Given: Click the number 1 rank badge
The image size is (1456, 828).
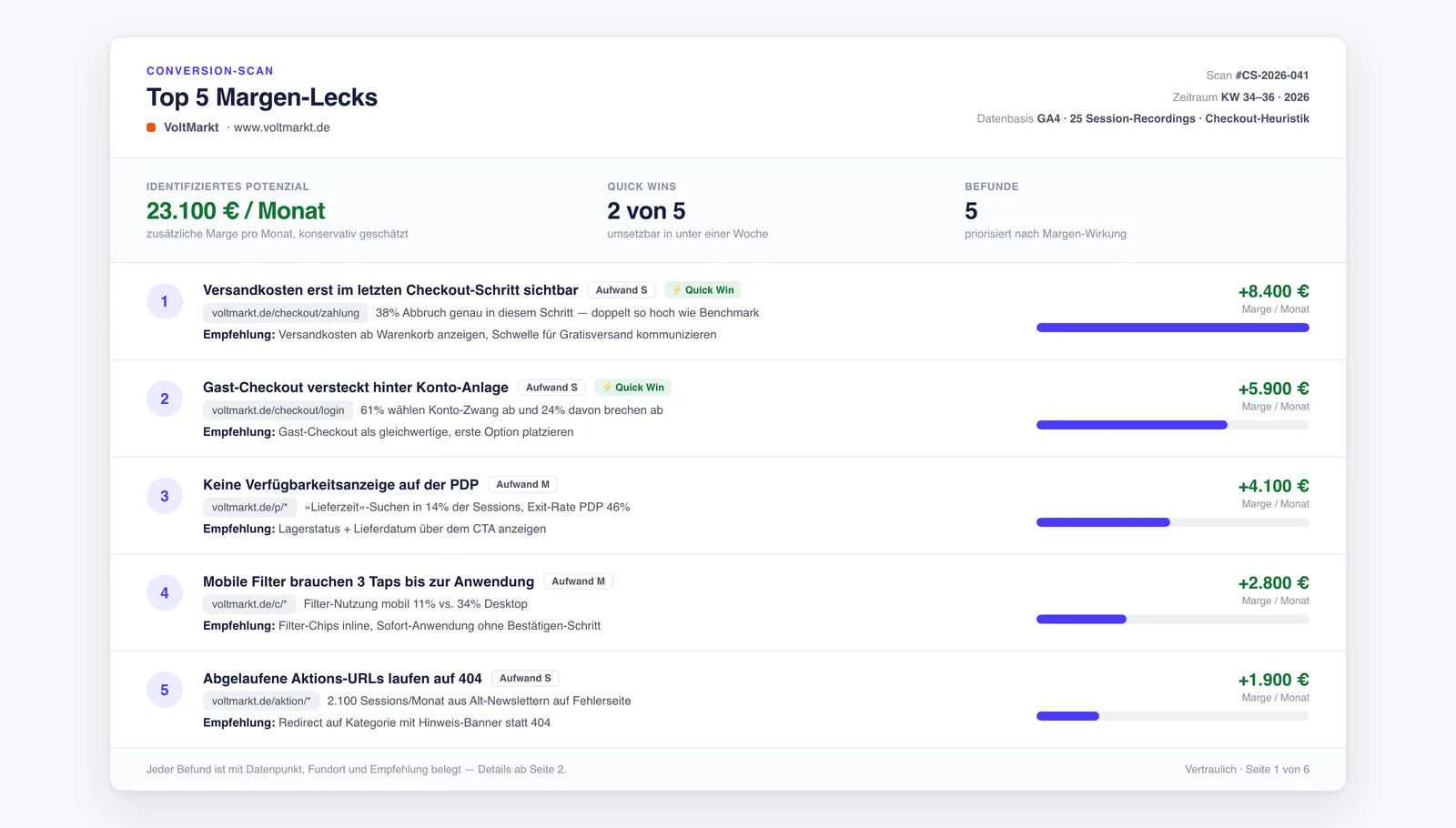Looking at the screenshot, I should coord(165,301).
